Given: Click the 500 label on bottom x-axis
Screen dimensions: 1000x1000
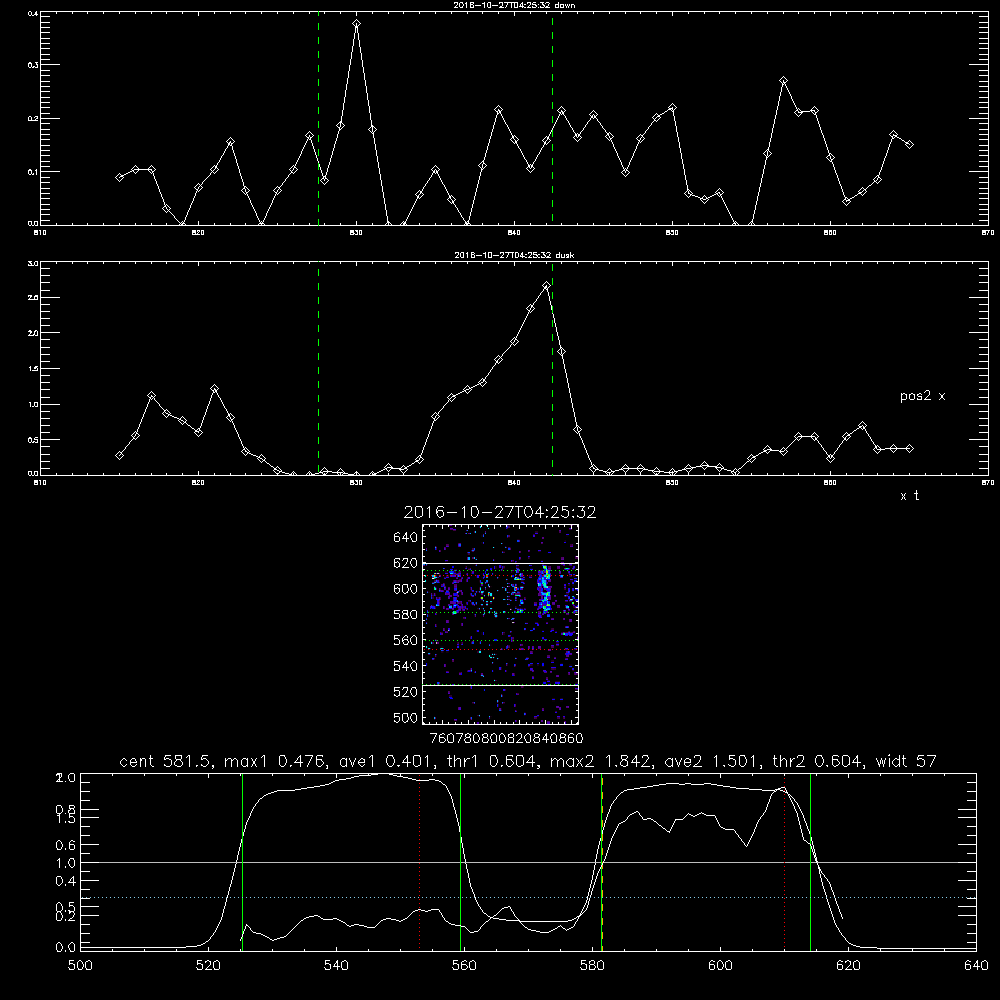Looking at the screenshot, I should pyautogui.click(x=80, y=966).
